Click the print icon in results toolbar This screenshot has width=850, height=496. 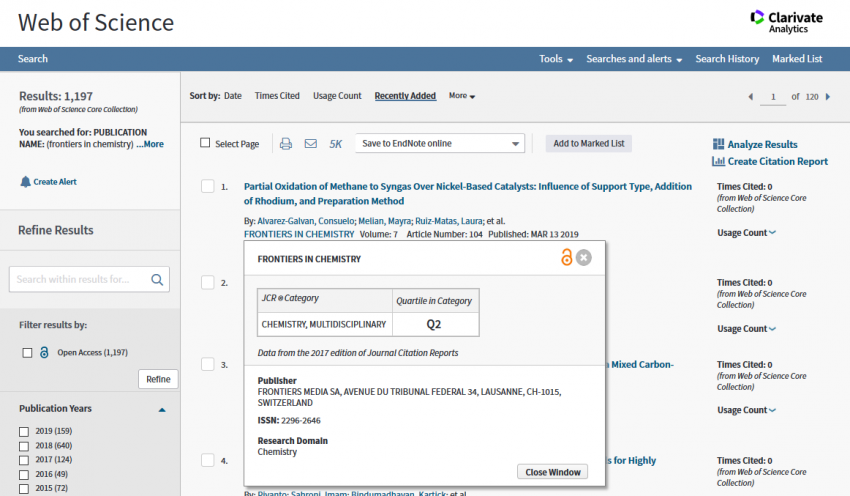click(286, 144)
